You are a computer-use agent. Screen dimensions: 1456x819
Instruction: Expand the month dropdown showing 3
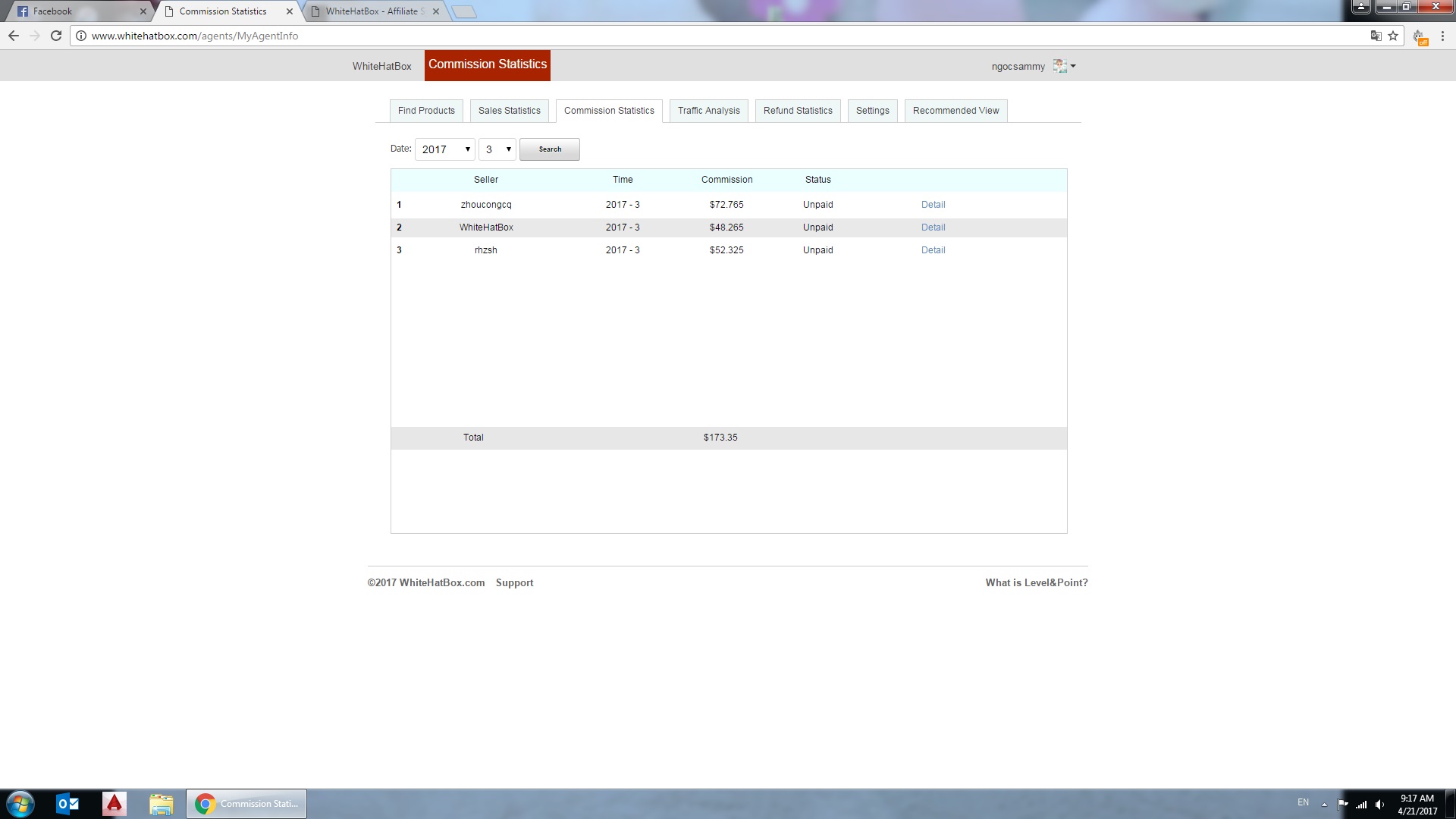point(497,149)
